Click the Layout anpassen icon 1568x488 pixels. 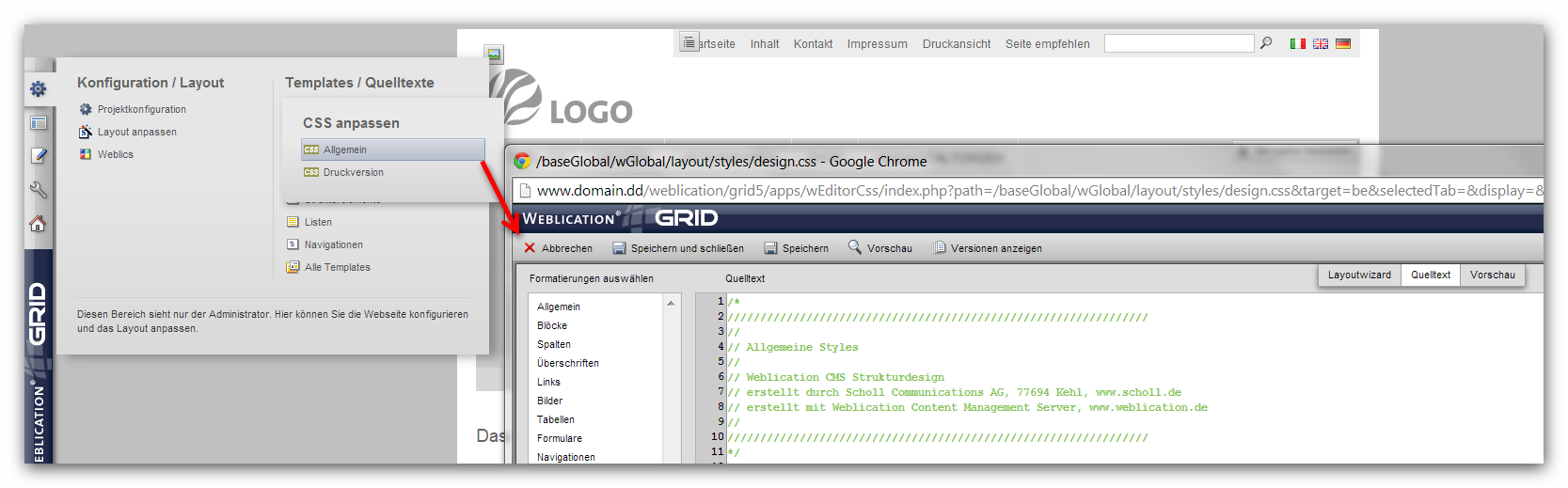(86, 132)
